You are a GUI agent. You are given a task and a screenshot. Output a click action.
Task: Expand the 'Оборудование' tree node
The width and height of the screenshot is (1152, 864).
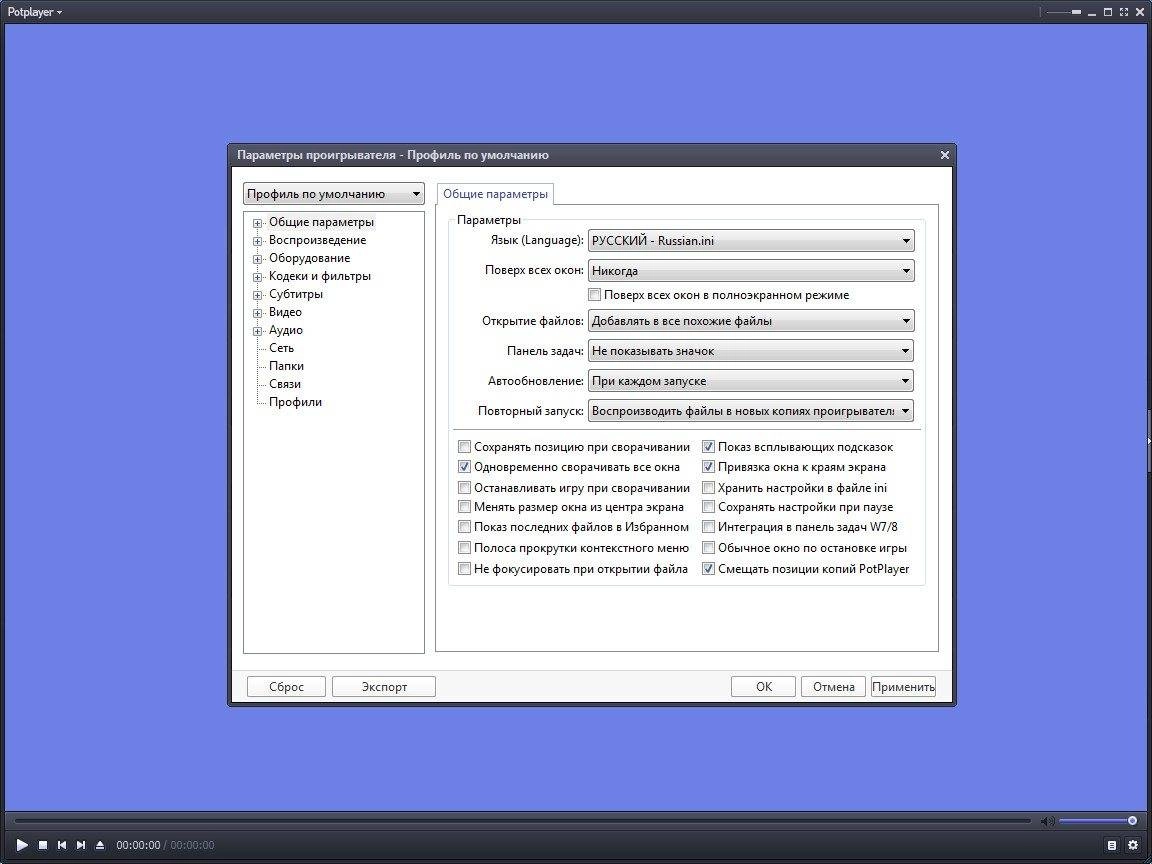[257, 259]
